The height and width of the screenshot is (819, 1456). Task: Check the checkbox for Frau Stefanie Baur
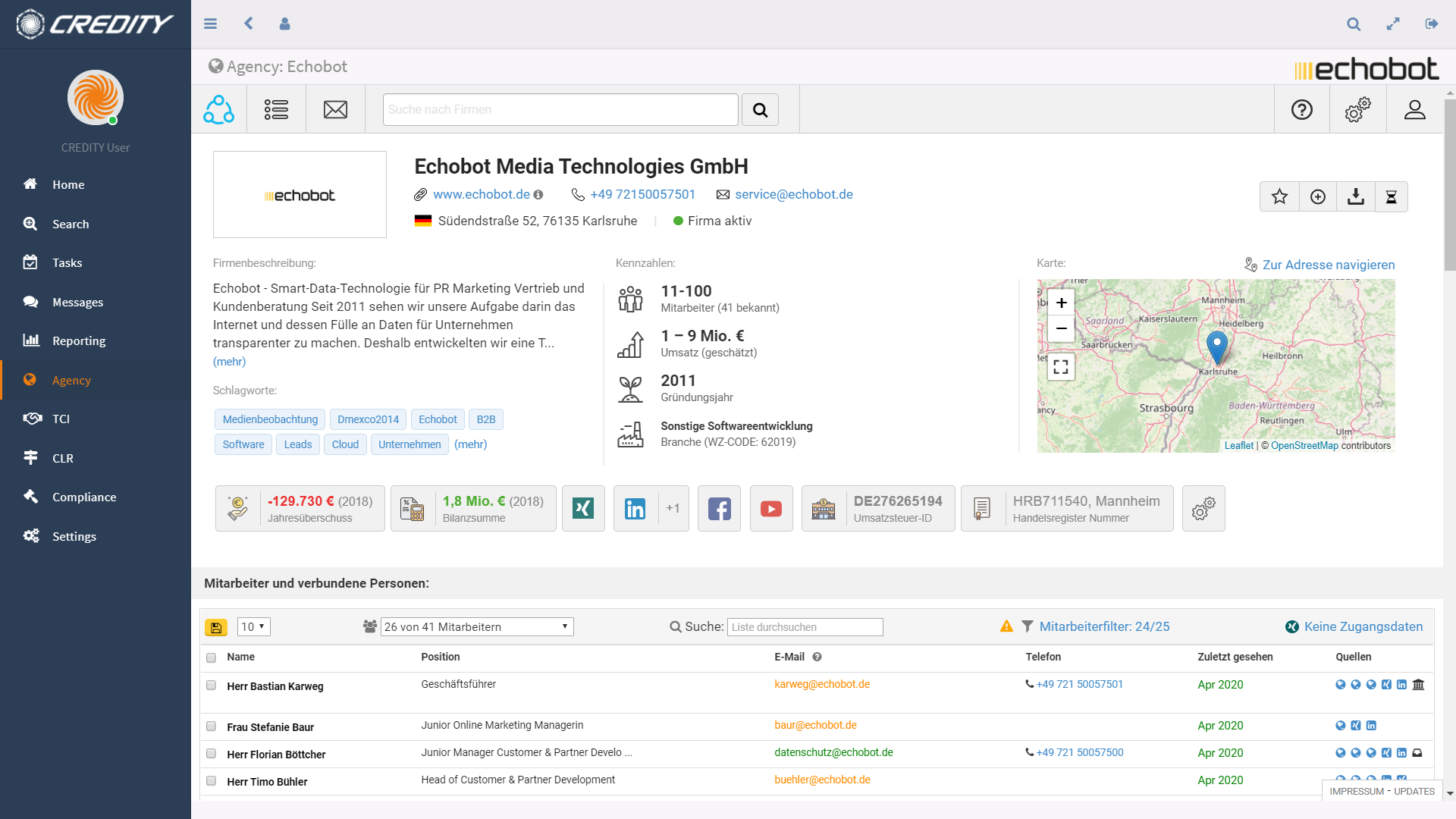(x=211, y=726)
